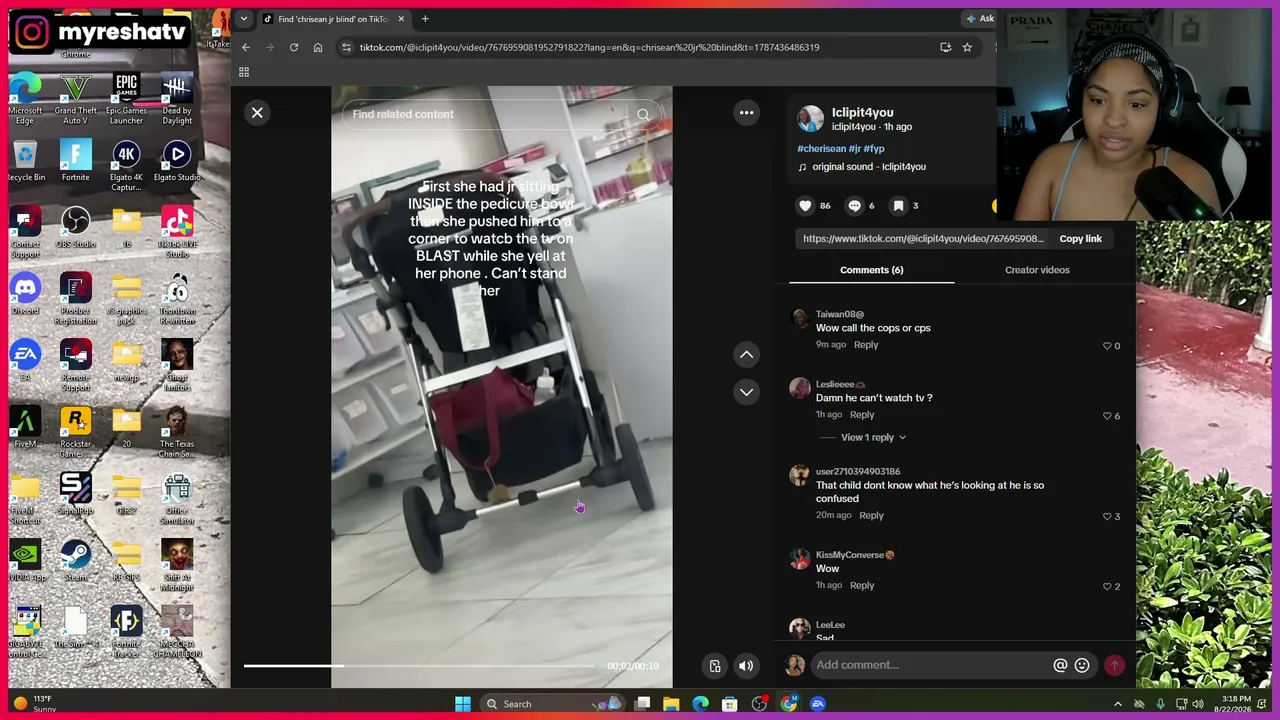Bookmark the video to favorites

click(x=898, y=205)
